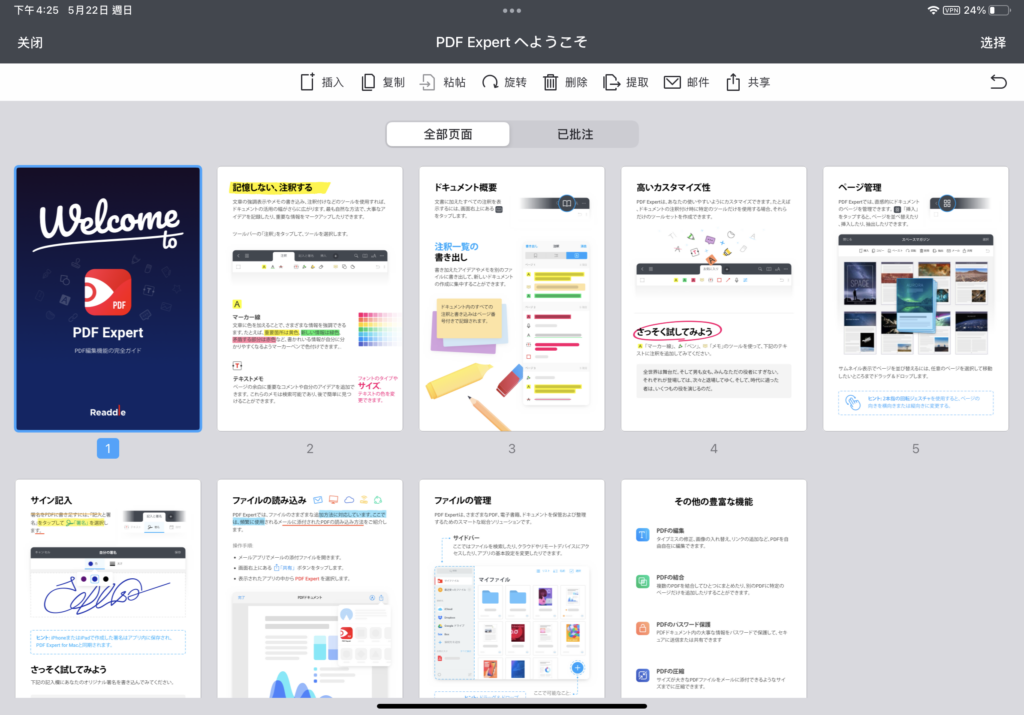Click the highlighted page number 1 badge
1024x715 pixels.
point(108,449)
